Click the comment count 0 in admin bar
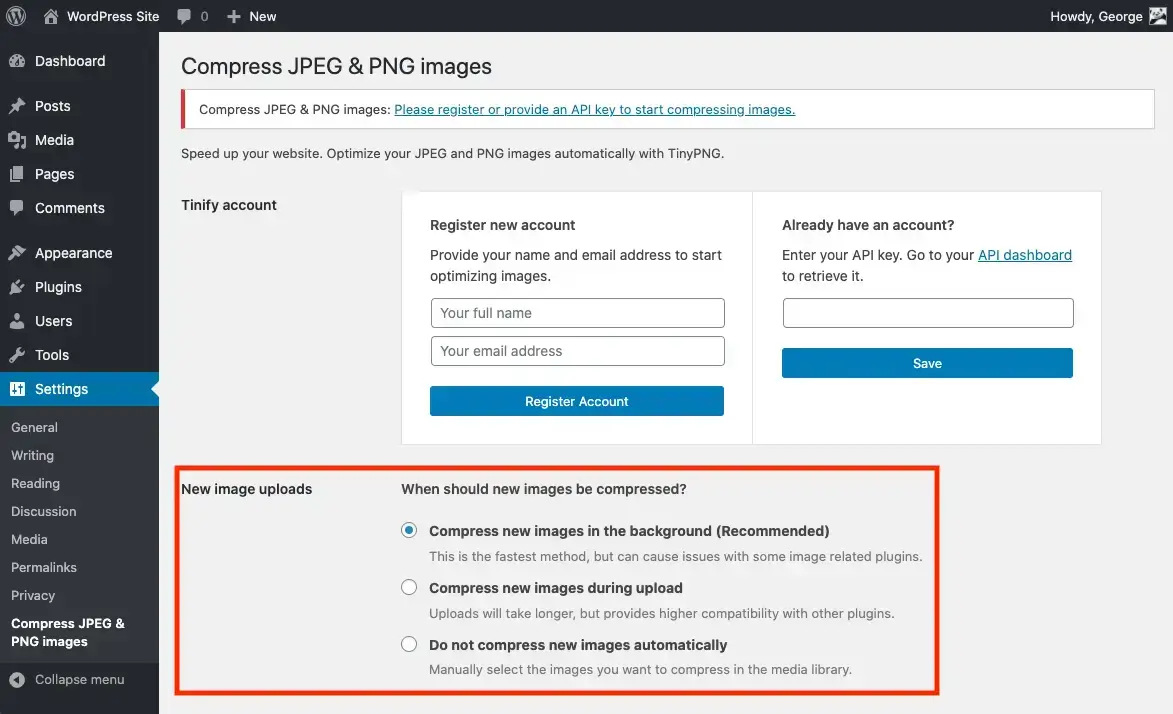Image resolution: width=1173 pixels, height=714 pixels. click(x=204, y=16)
